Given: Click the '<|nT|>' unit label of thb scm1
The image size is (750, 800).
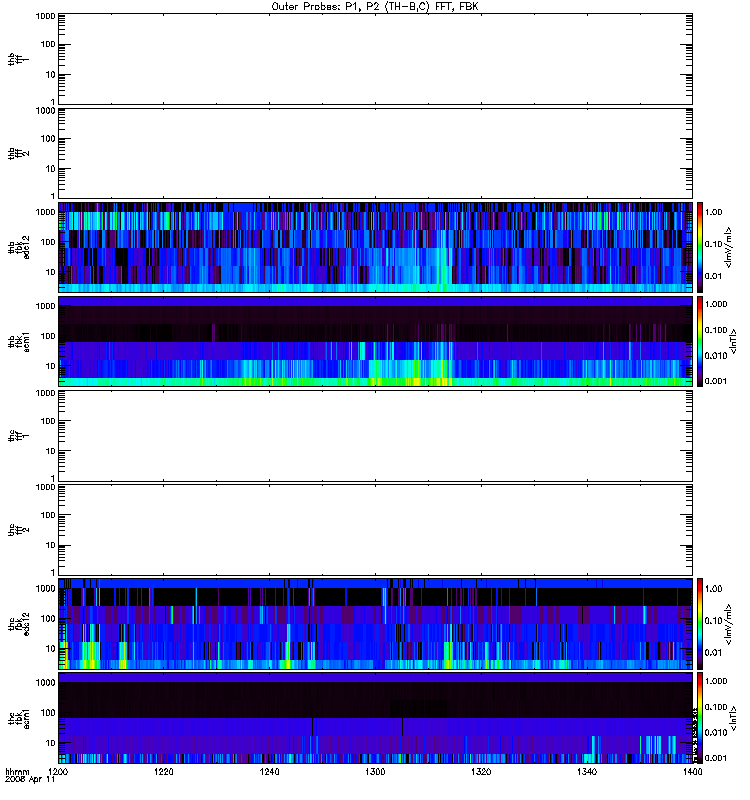Looking at the screenshot, I should pos(733,342).
